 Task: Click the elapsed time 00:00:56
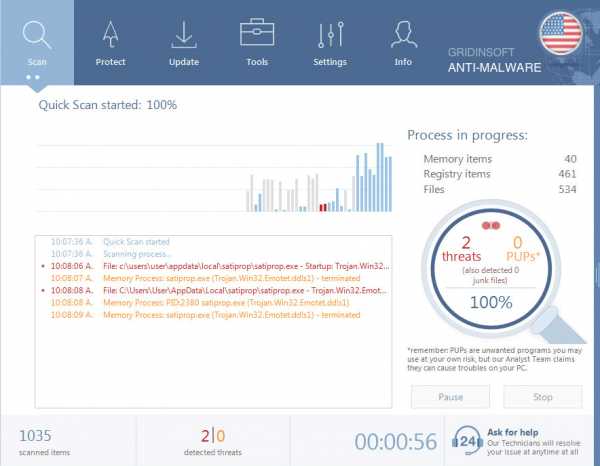coord(395,442)
